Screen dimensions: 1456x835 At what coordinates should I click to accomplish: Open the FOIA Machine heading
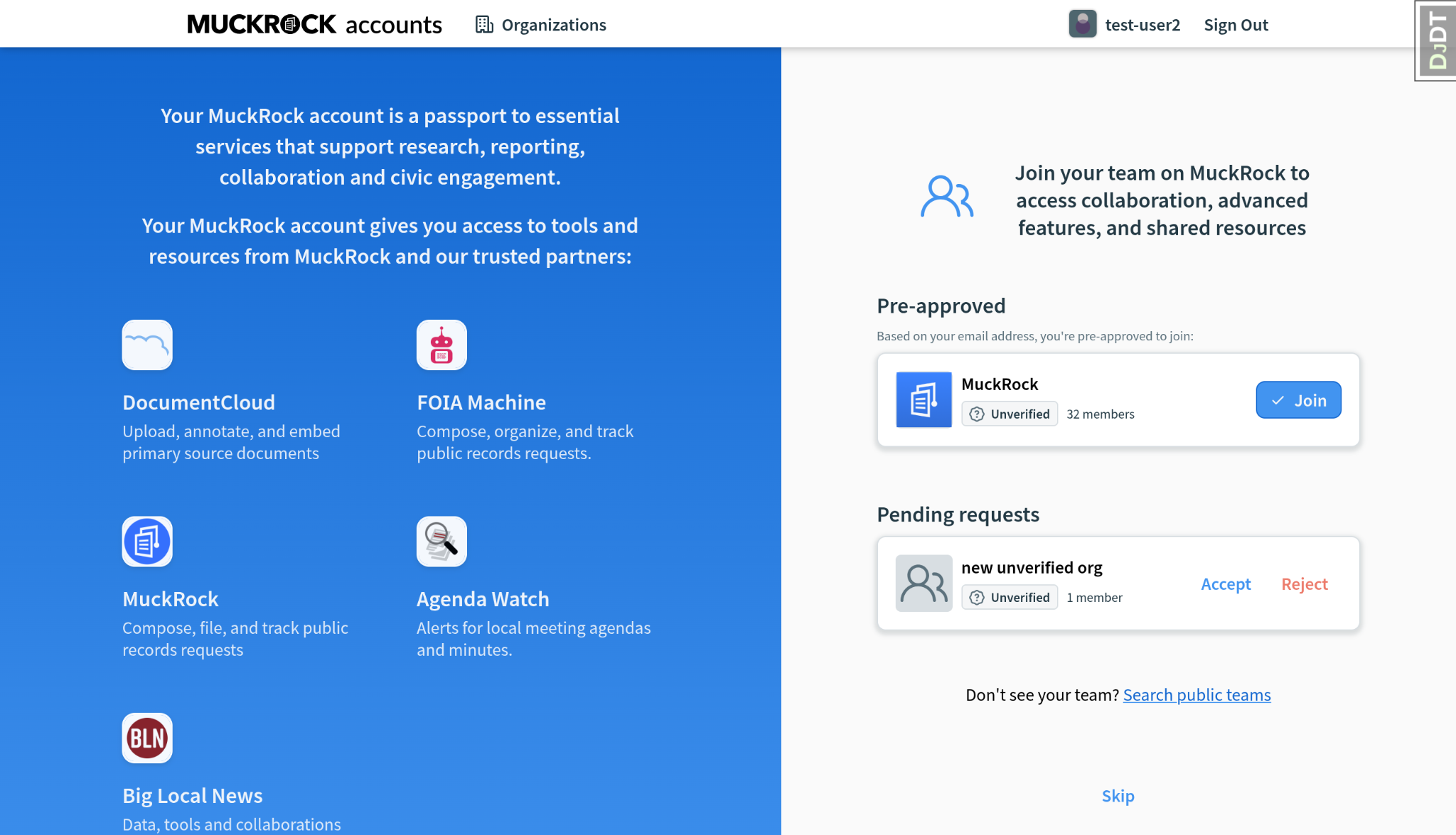coord(481,402)
